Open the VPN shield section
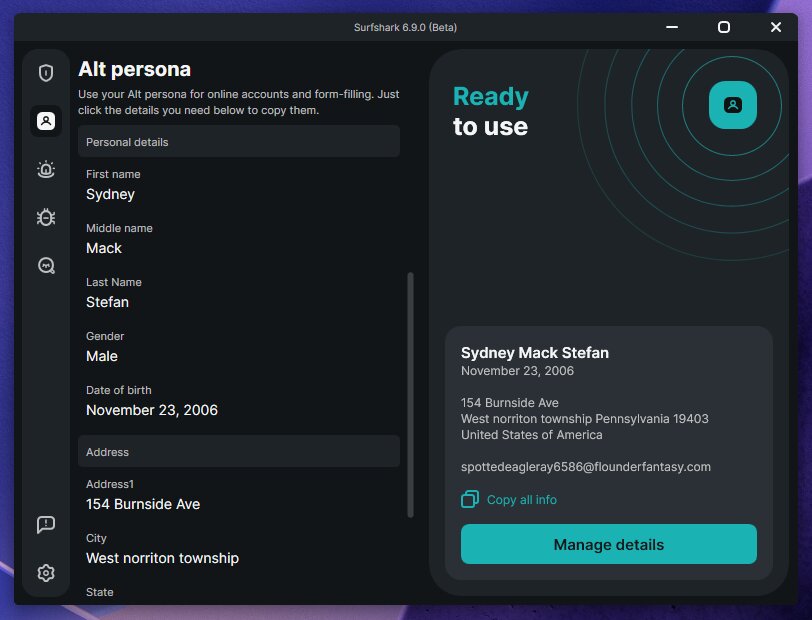Viewport: 812px width, 620px height. point(45,73)
